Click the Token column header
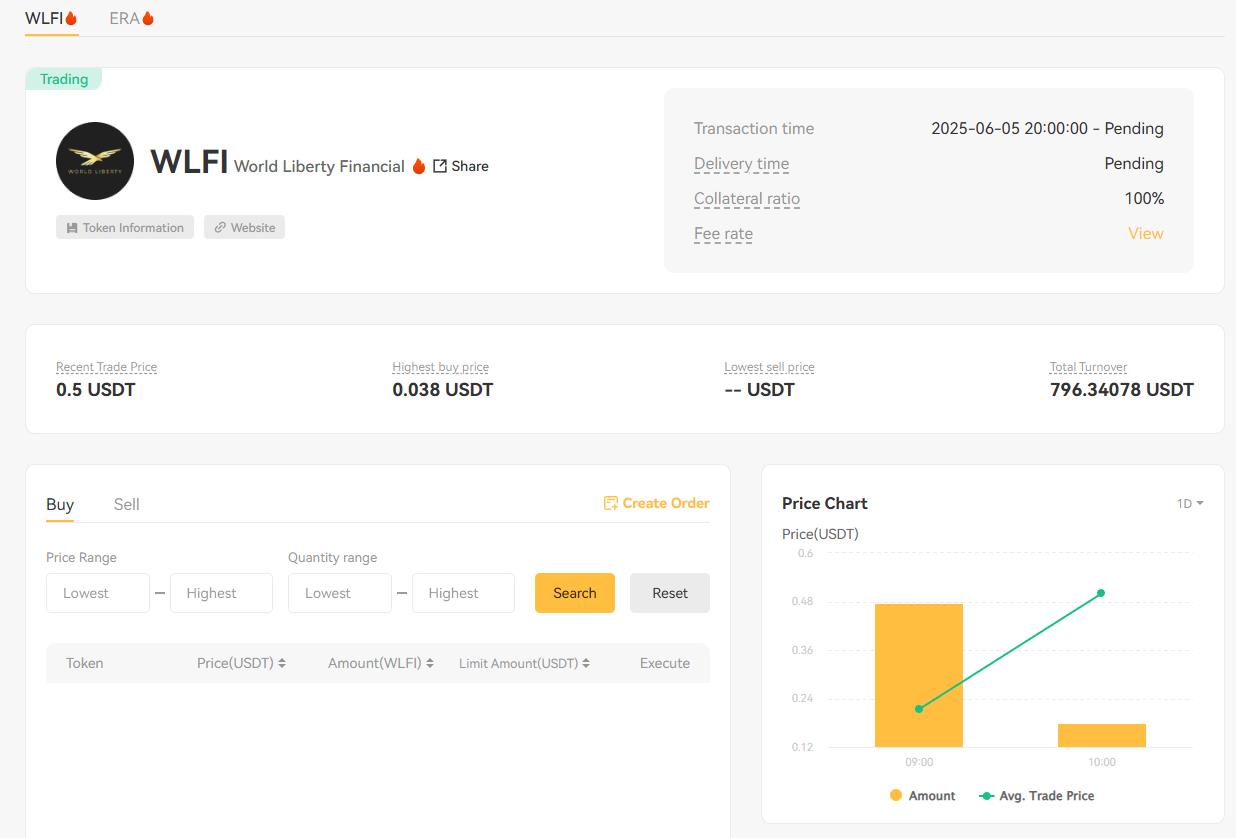Viewport: 1236px width, 838px height. tap(85, 663)
